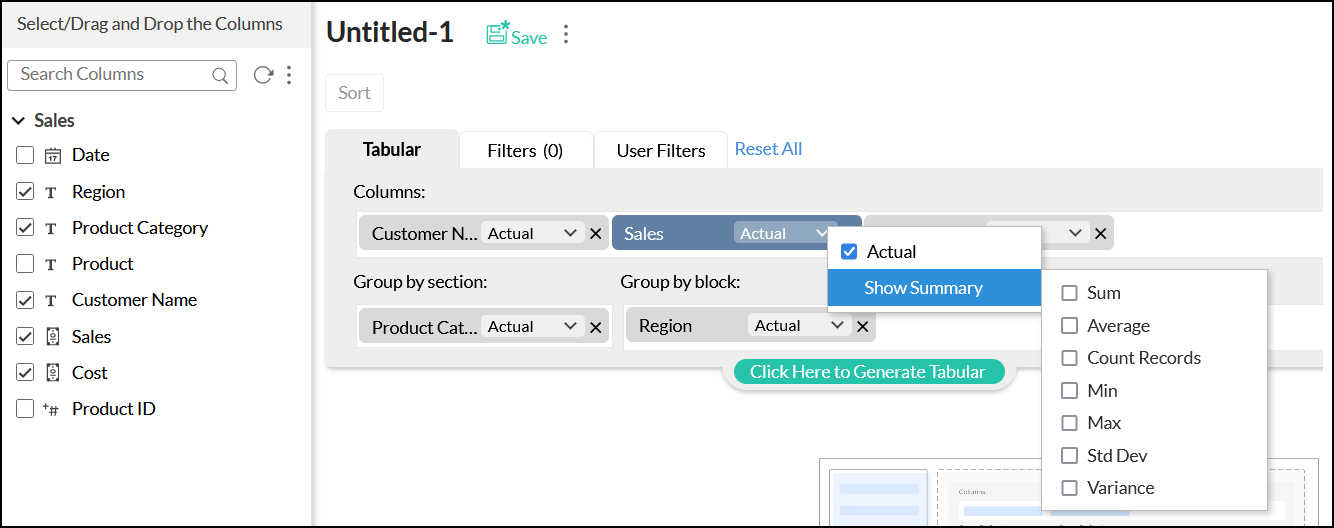1334x528 pixels.
Task: Switch to the Filters tab
Action: click(525, 151)
